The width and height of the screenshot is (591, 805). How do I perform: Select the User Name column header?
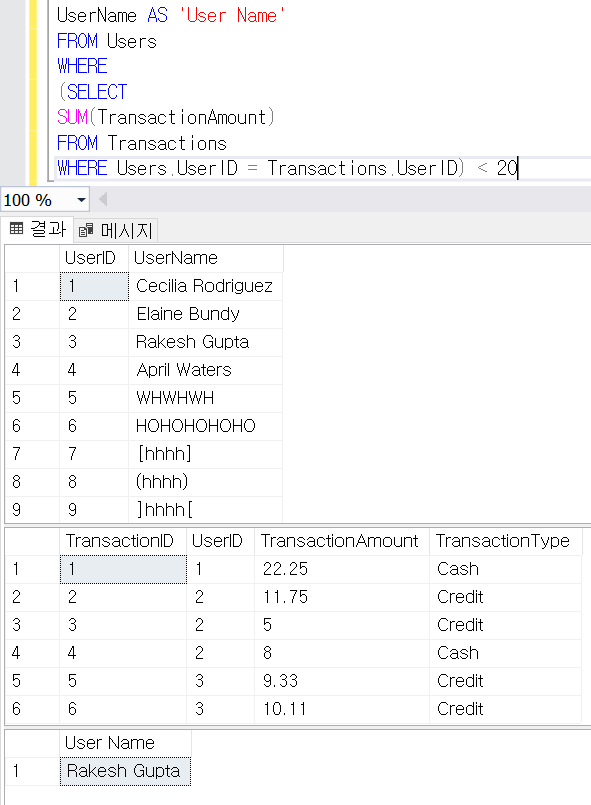tap(125, 743)
